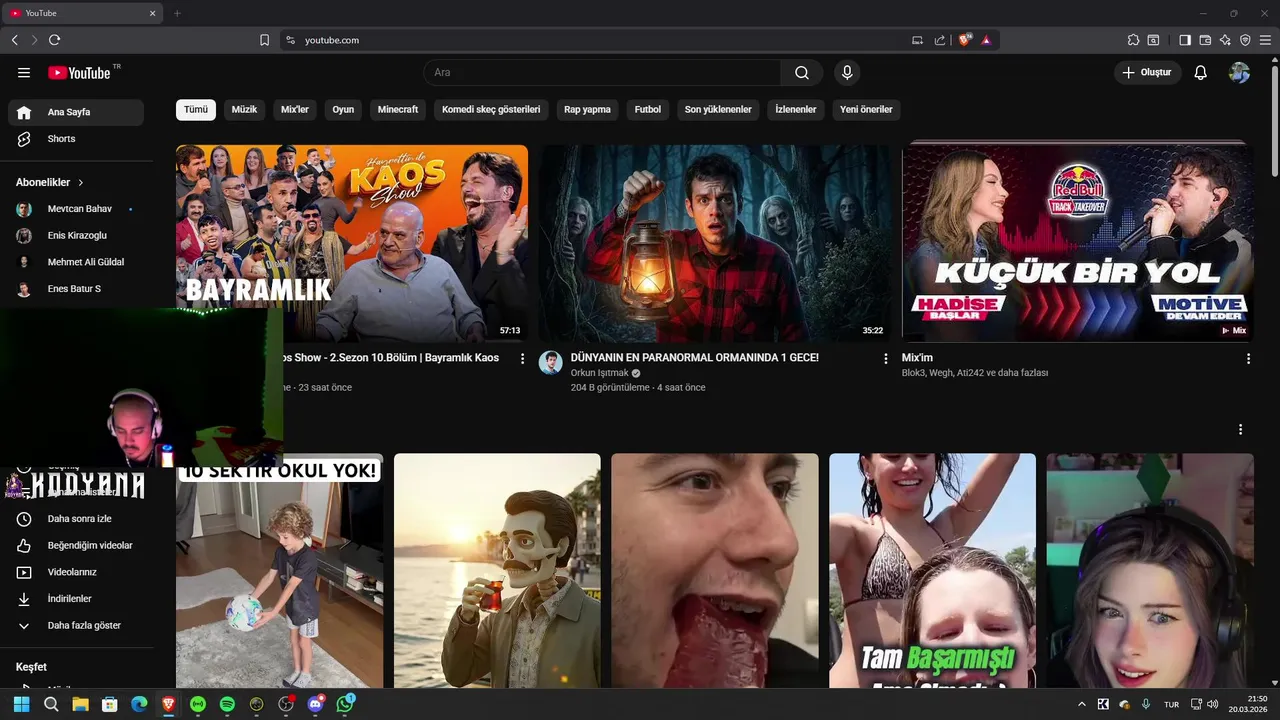Open the YouTube hamburger guide menu

(24, 73)
